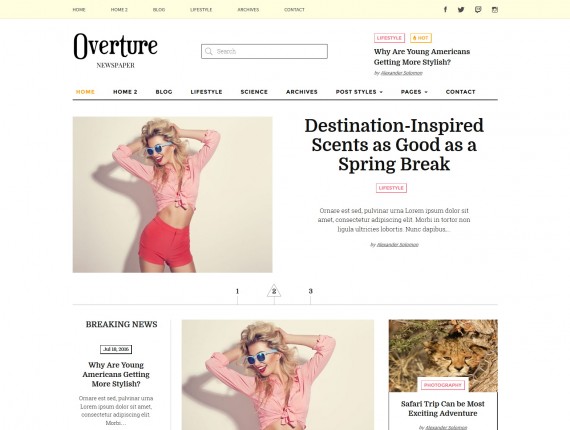
Task: Click Alexander Solomon author link under excerpt
Action: [x=397, y=245]
